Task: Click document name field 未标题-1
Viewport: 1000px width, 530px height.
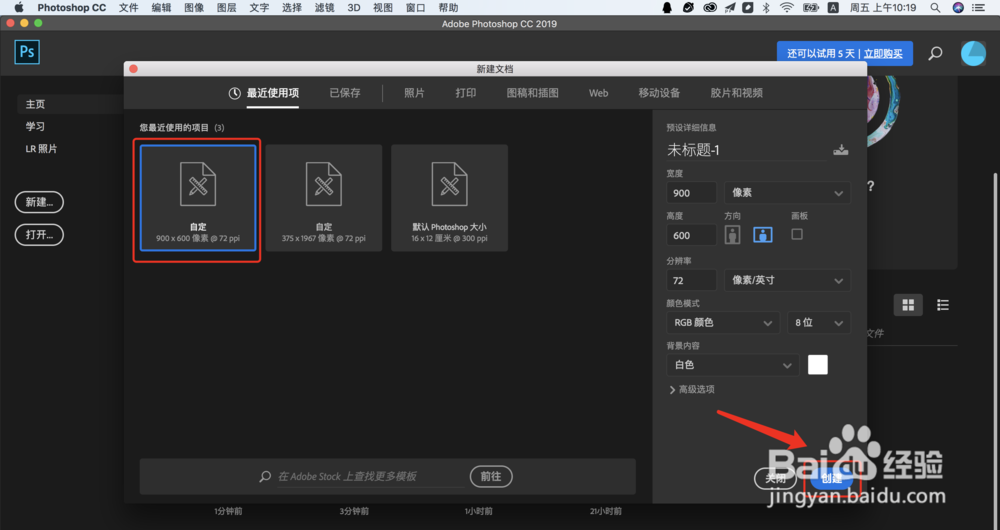Action: coord(746,150)
